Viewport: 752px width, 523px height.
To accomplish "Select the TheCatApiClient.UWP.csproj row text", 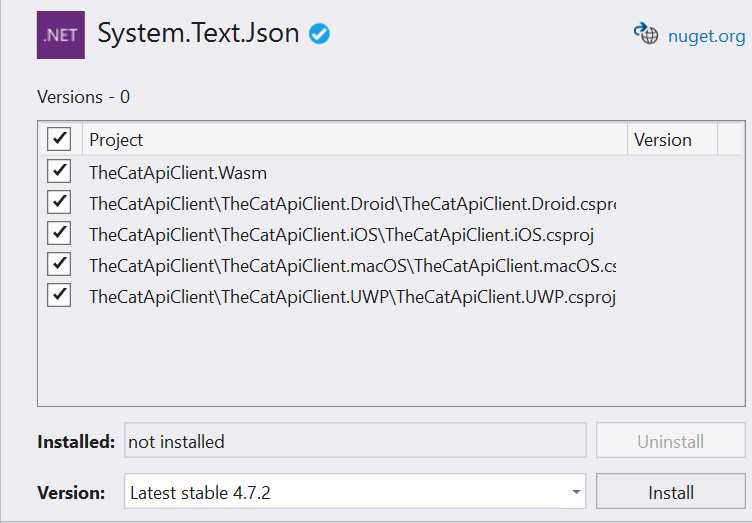I will pos(352,297).
